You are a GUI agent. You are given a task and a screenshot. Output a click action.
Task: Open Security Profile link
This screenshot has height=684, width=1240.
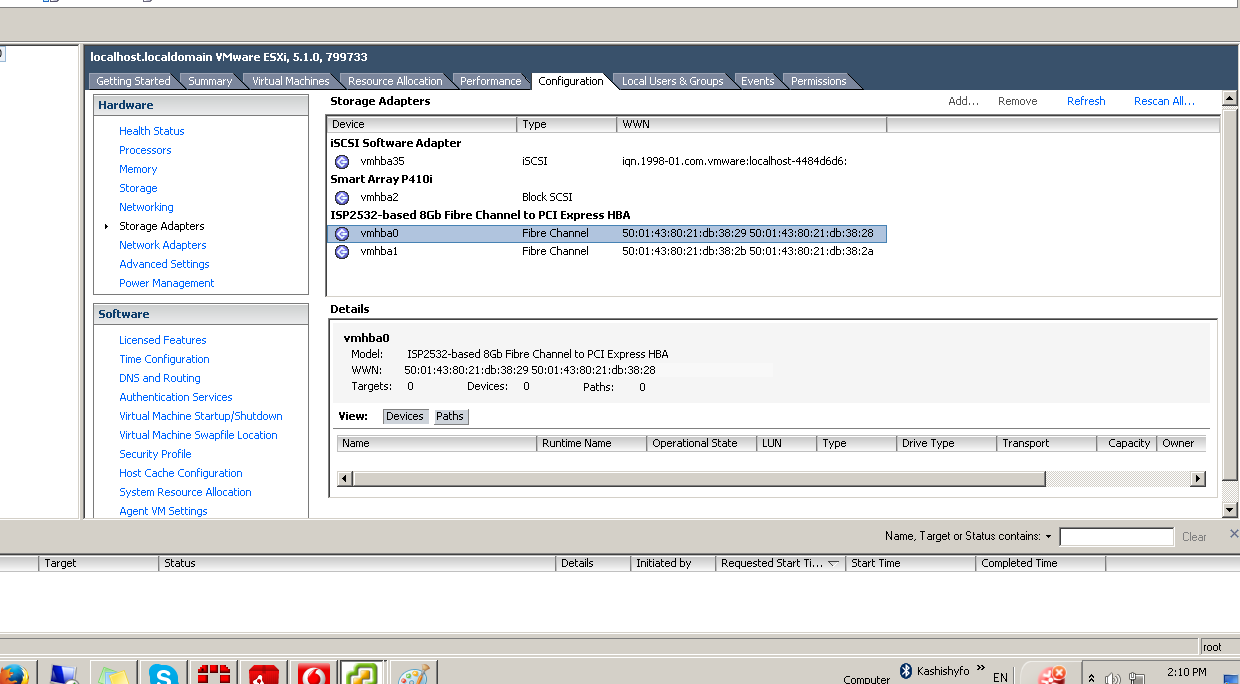(155, 454)
